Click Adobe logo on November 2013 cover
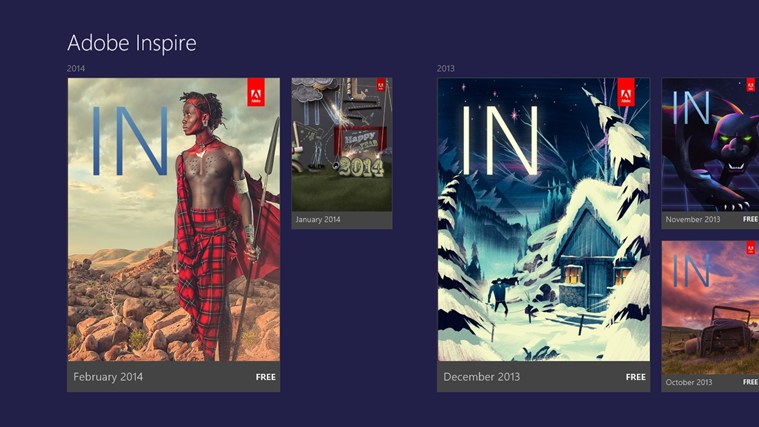Viewport: 759px width, 427px height. [x=751, y=85]
